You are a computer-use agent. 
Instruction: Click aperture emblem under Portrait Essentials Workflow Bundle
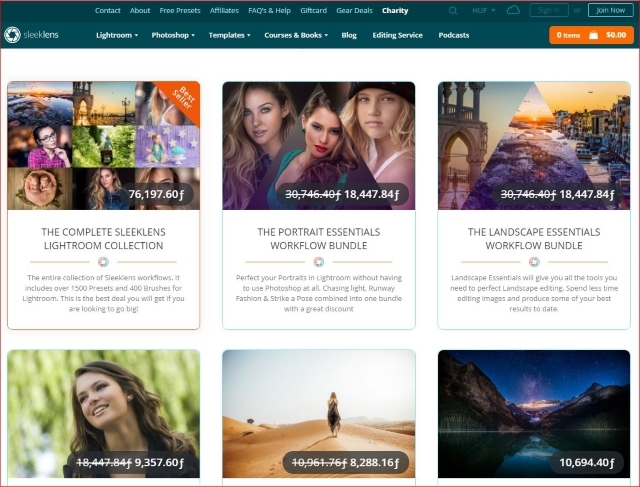tap(319, 262)
